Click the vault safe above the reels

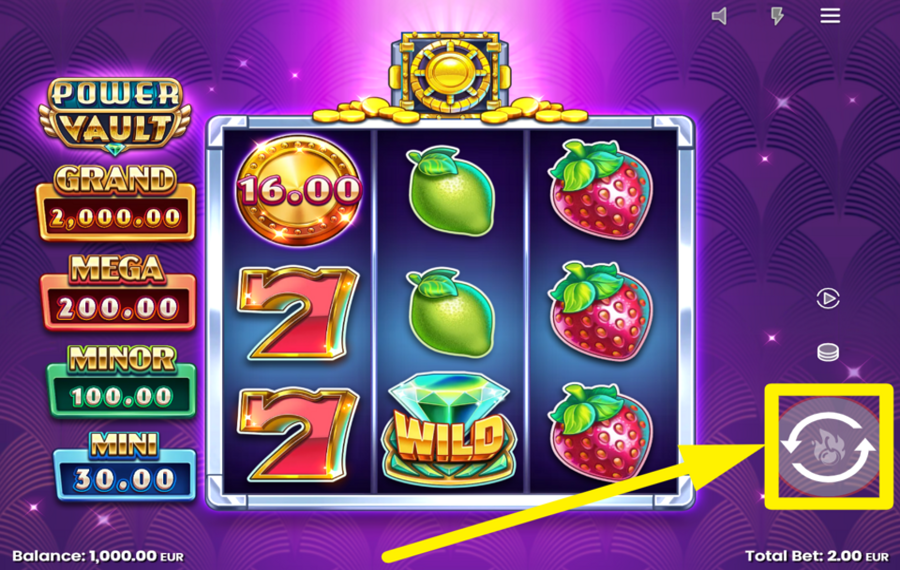tap(449, 73)
